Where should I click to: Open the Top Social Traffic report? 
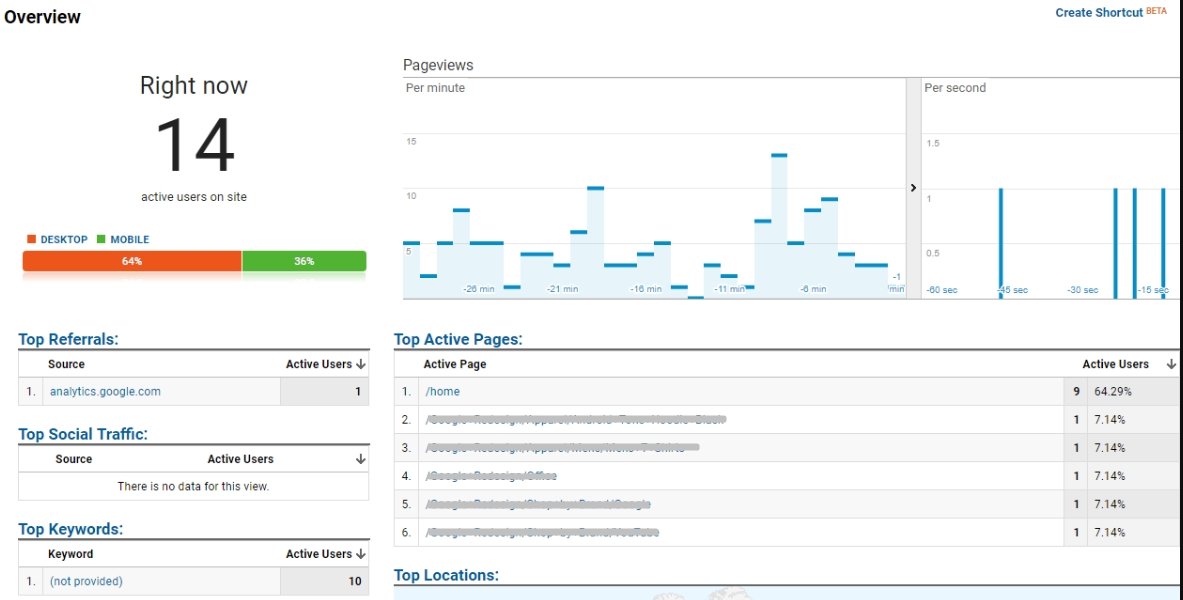83,434
